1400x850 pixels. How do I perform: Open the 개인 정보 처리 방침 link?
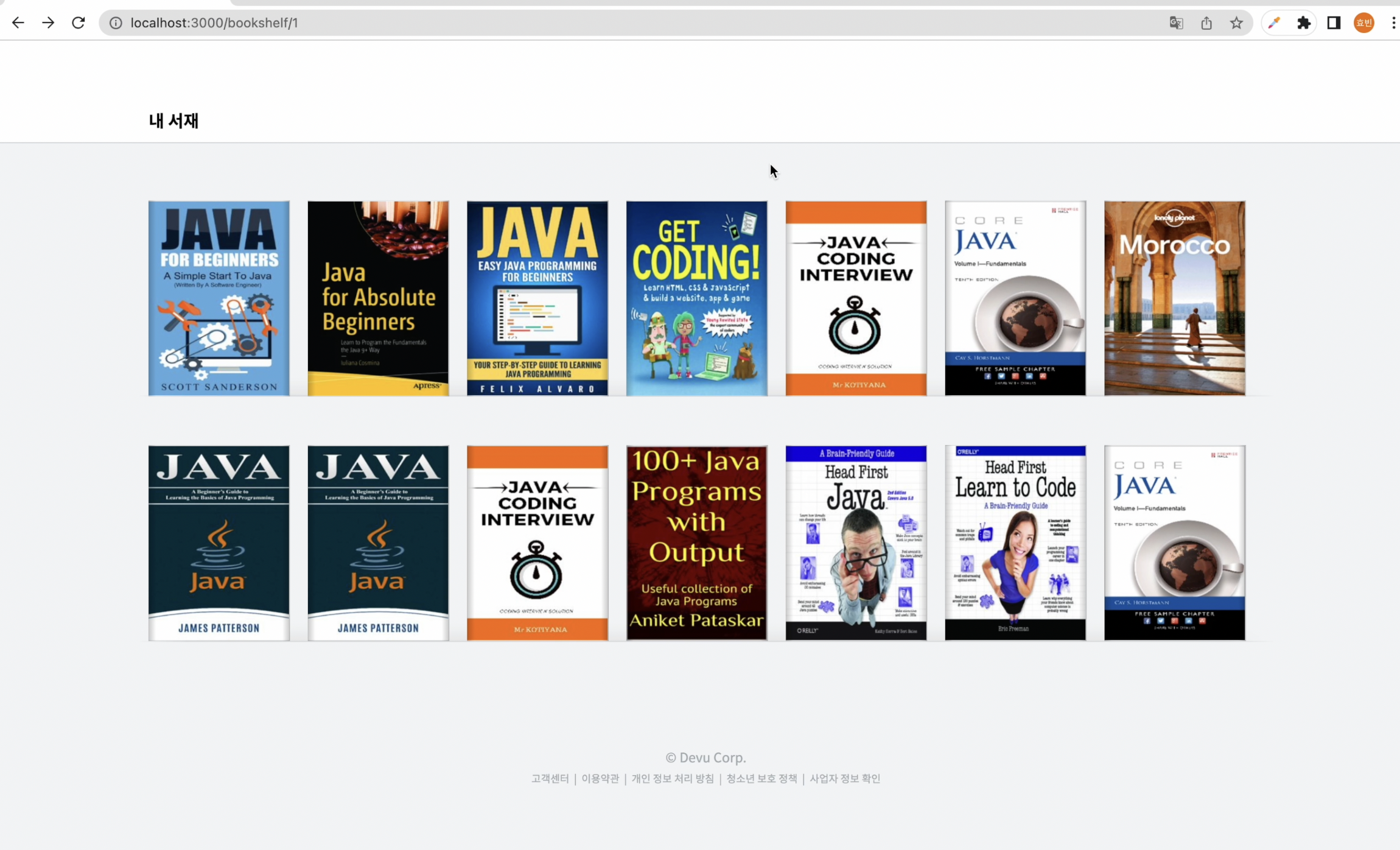point(673,779)
